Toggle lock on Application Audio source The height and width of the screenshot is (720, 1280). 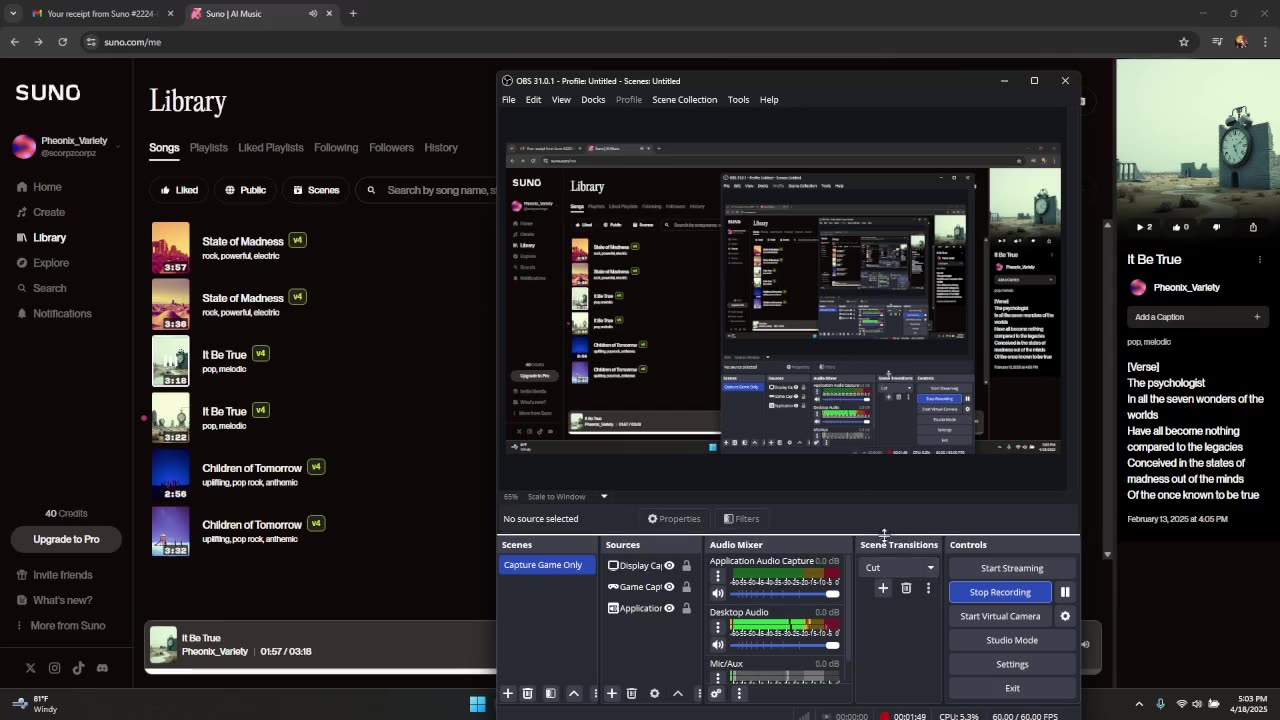tap(686, 608)
